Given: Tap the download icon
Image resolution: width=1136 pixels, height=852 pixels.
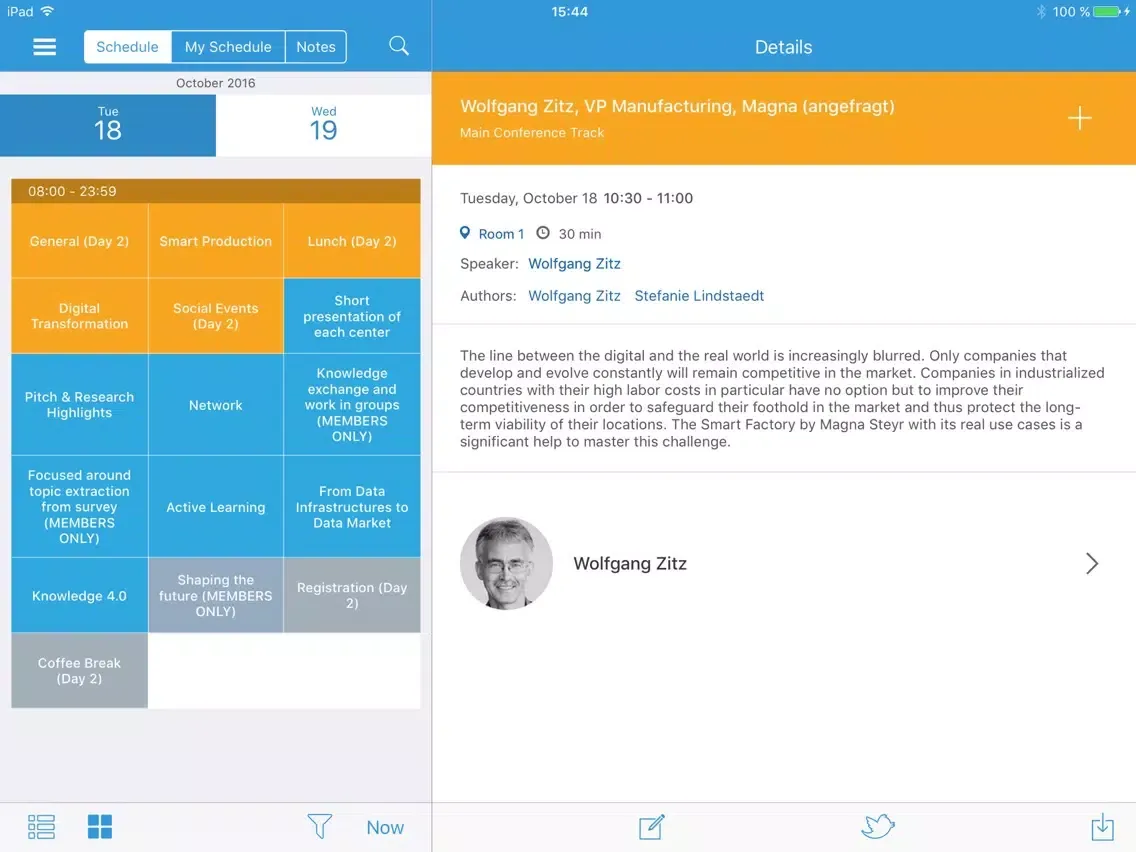Looking at the screenshot, I should pos(1102,827).
